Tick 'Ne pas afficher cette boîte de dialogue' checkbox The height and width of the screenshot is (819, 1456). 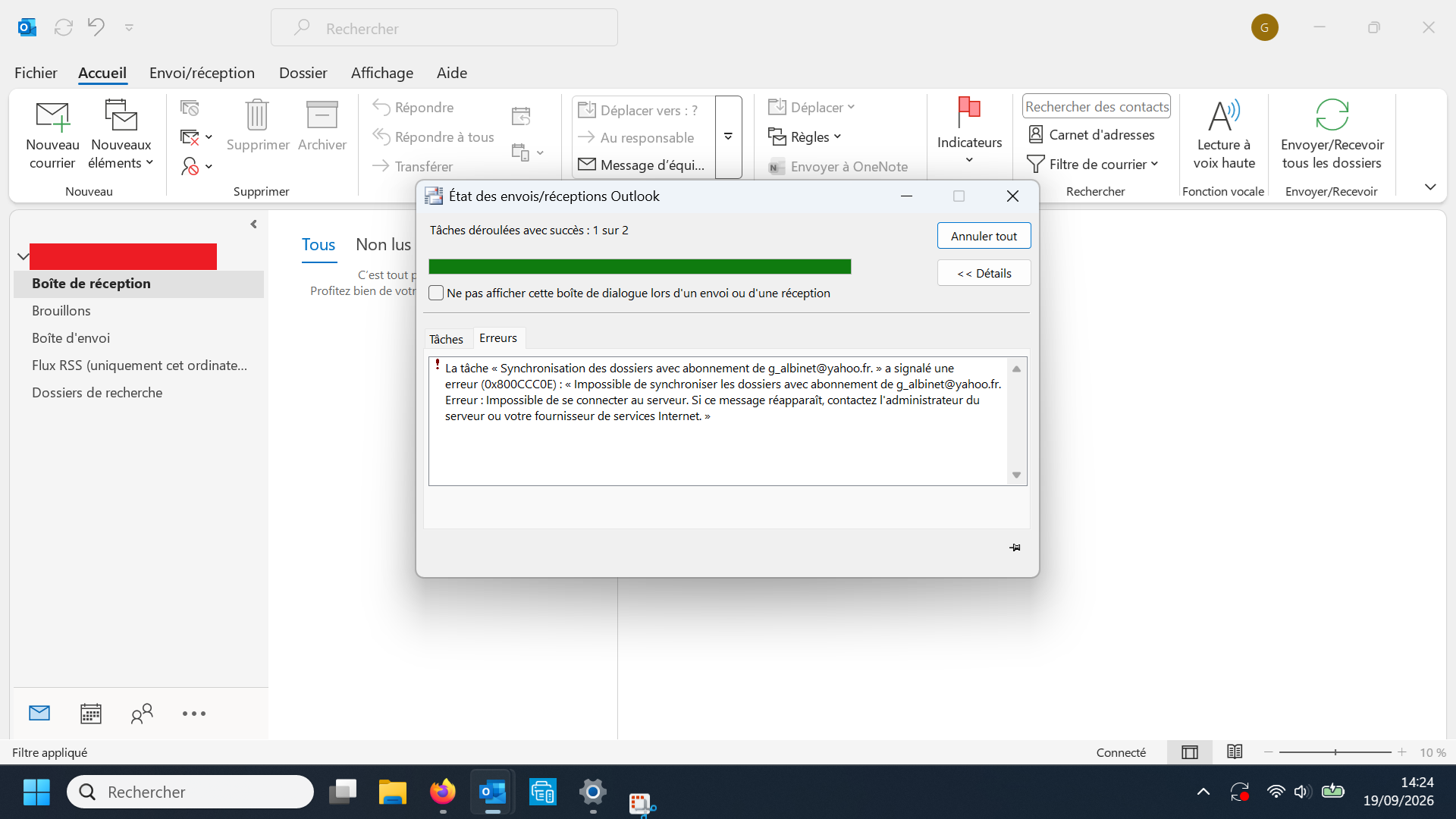[436, 293]
